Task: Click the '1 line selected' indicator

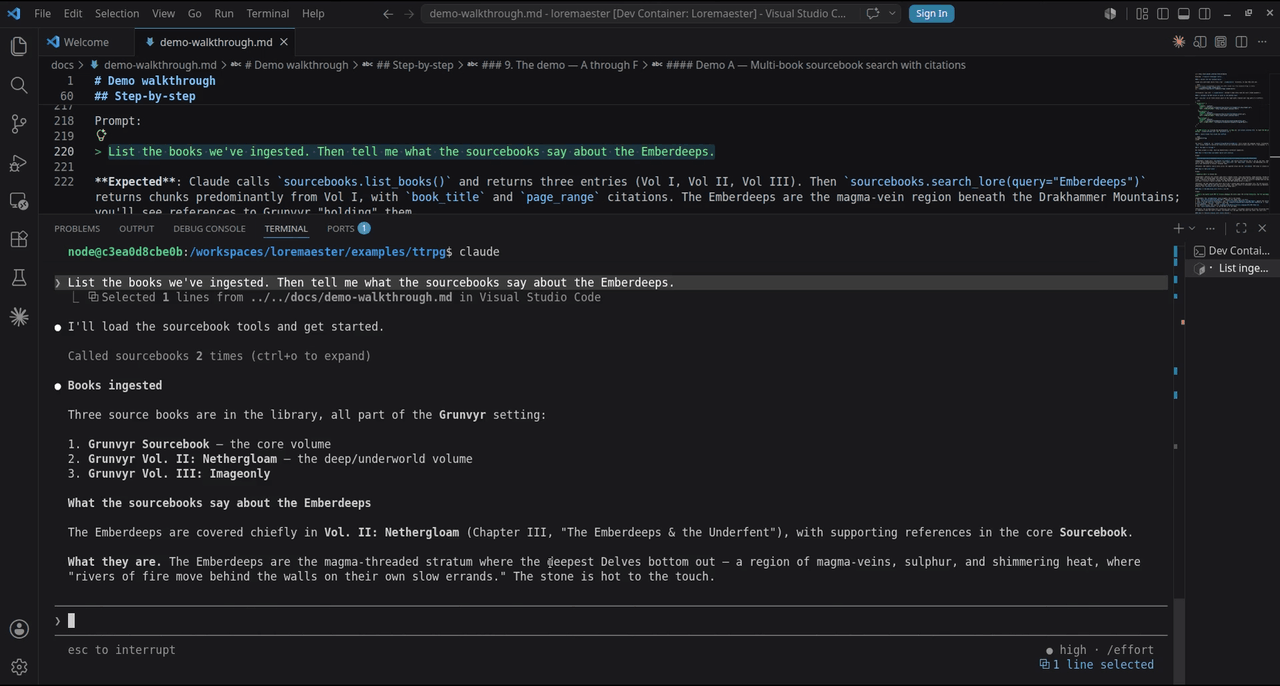Action: [1097, 664]
